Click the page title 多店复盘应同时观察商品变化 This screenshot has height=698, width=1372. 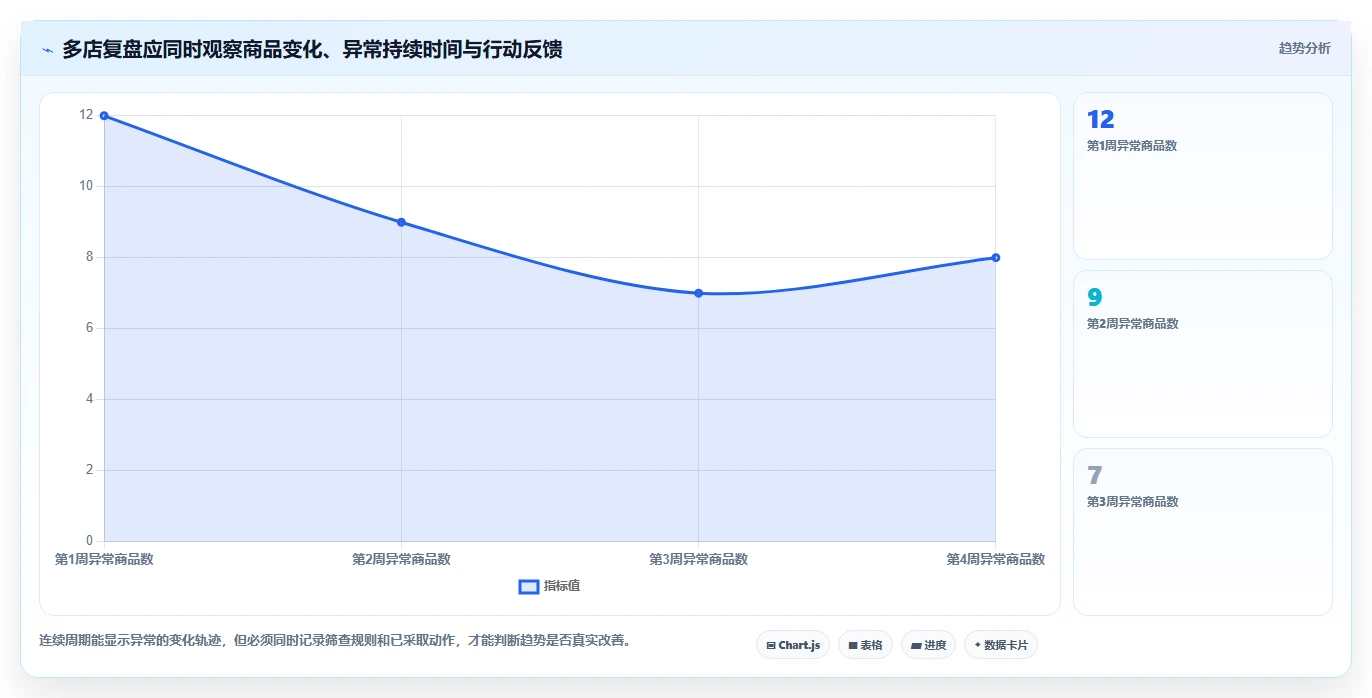312,49
